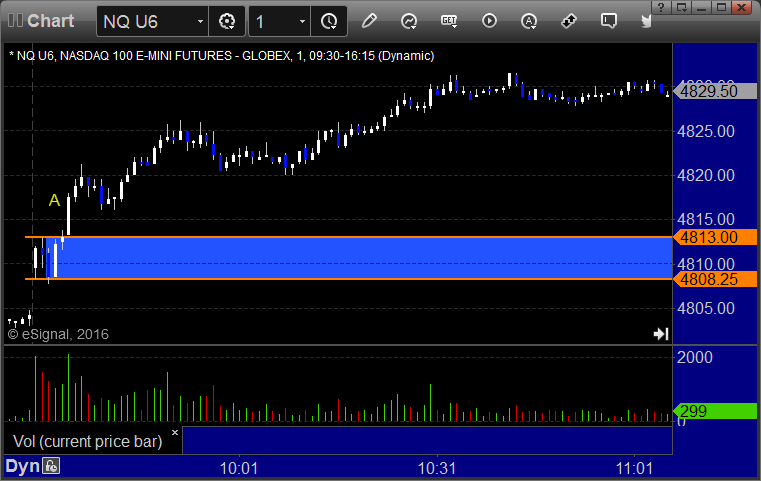Select the 4808.25 orange price label
This screenshot has width=761, height=481.
point(715,279)
